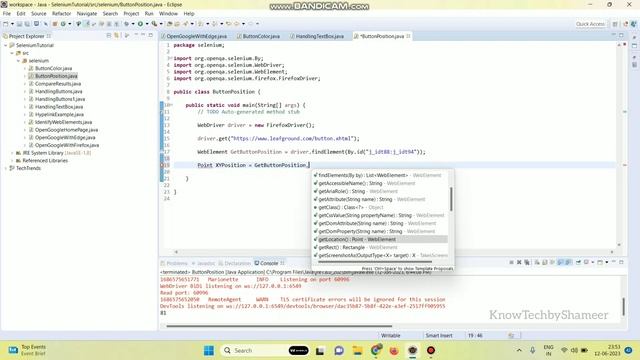This screenshot has height=360, width=640.
Task: Select CompareResults.java in Project Explorer
Action: coord(58,84)
